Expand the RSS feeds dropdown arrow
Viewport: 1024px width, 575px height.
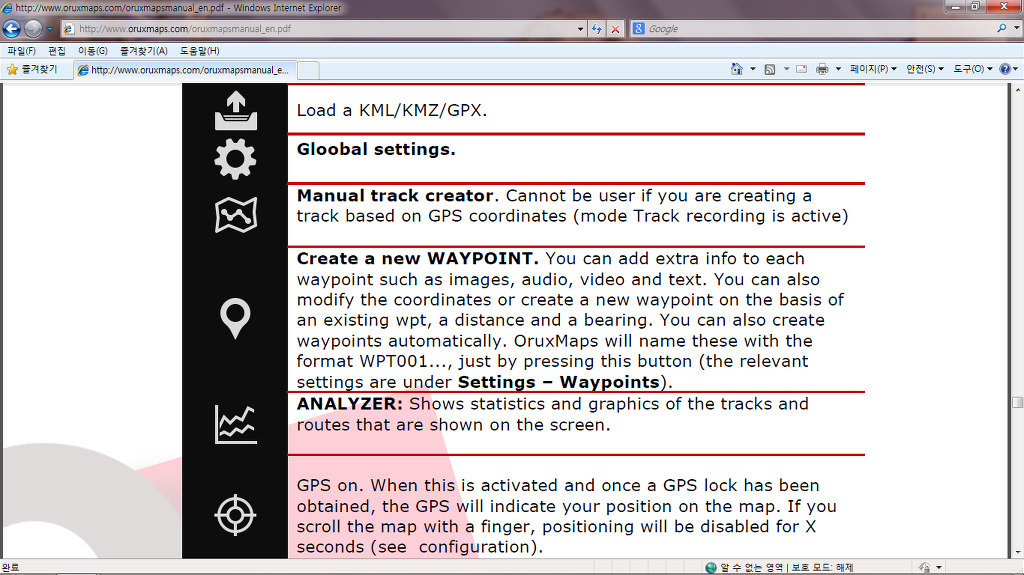click(786, 69)
